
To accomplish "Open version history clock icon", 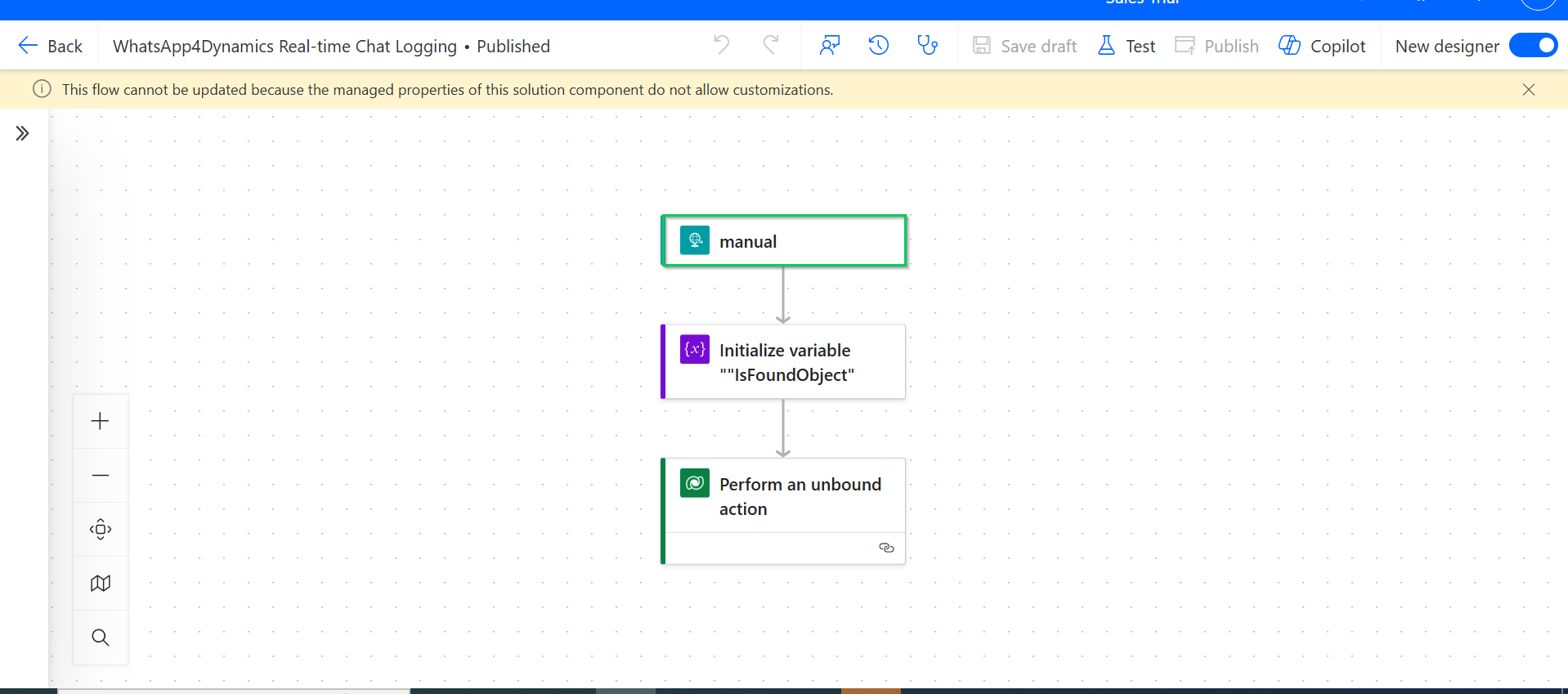I will (x=879, y=46).
